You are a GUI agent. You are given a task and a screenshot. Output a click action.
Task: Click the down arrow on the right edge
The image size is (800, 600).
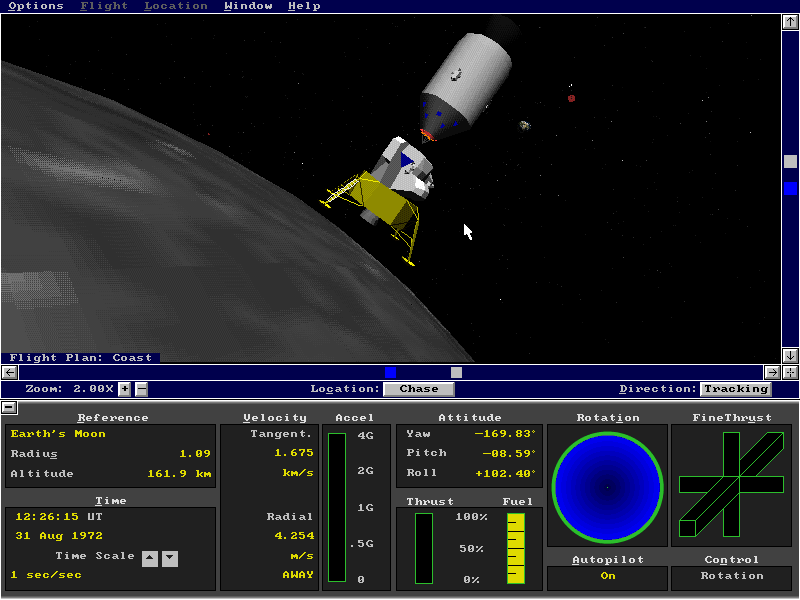(789, 355)
